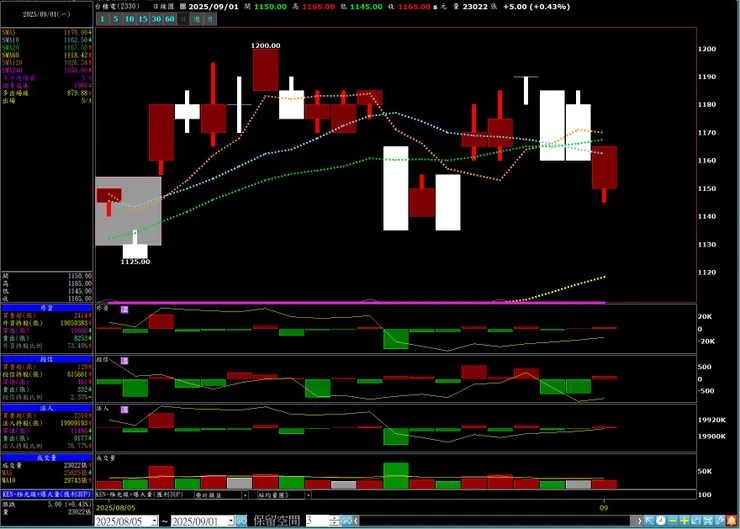The image size is (740, 529).
Task: Select the arrow pointer tool icon
Action: 649,521
